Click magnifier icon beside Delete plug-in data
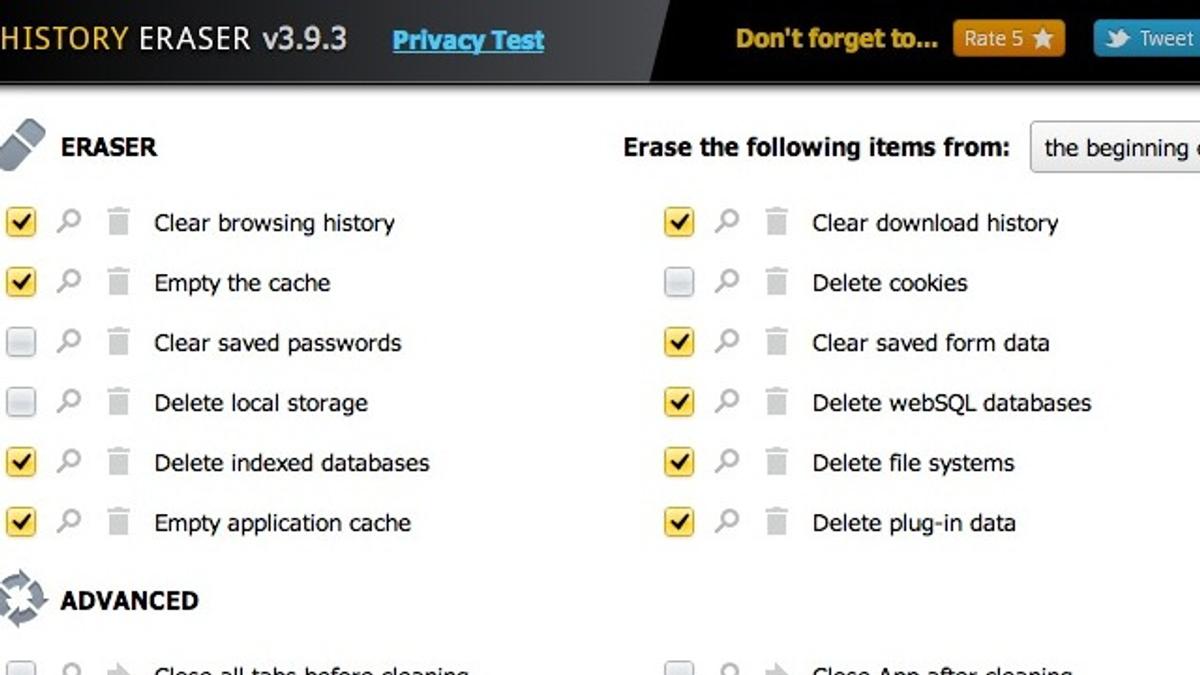This screenshot has width=1200, height=675. point(727,521)
